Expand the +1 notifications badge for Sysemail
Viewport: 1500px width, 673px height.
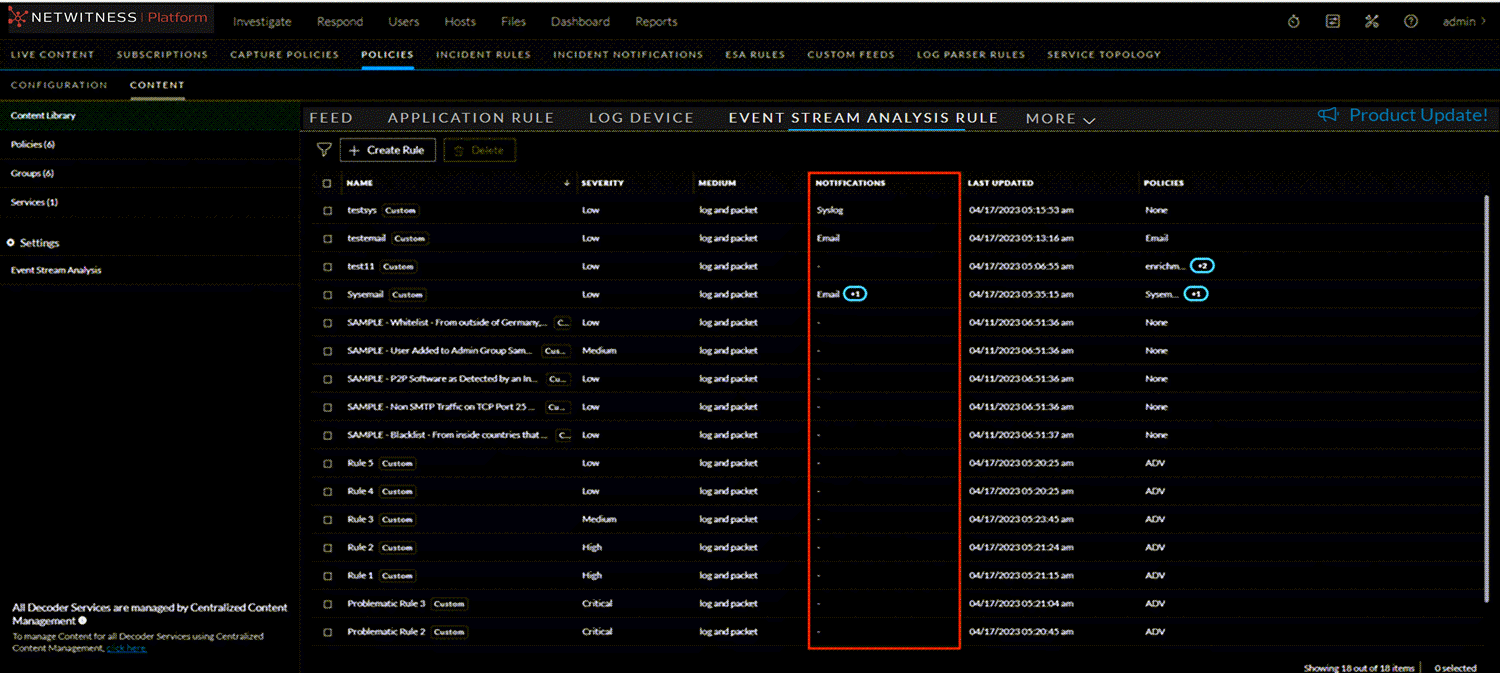(855, 295)
